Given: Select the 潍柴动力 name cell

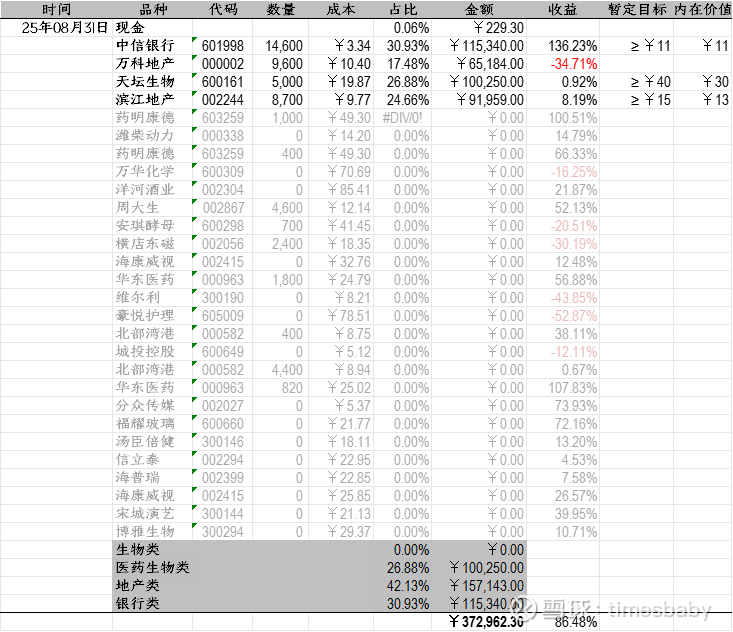Looking at the screenshot, I should pos(152,136).
